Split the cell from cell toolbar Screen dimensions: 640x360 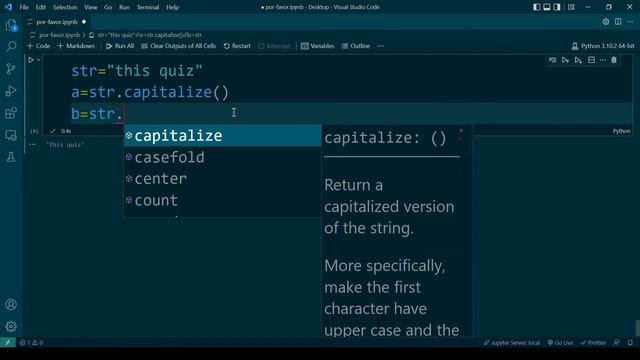tap(591, 60)
